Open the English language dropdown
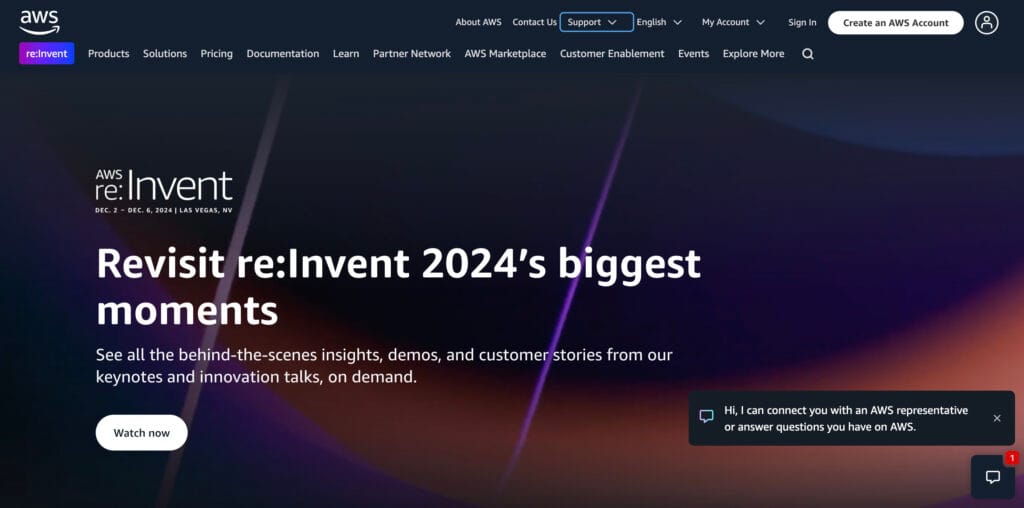This screenshot has height=508, width=1024. click(x=659, y=22)
